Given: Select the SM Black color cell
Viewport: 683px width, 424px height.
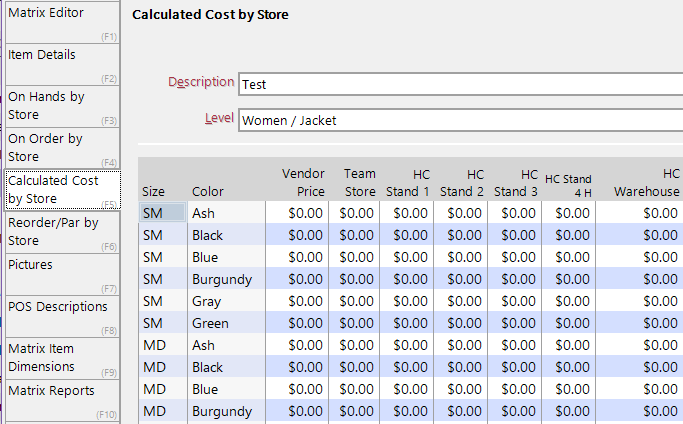Looking at the screenshot, I should (227, 235).
